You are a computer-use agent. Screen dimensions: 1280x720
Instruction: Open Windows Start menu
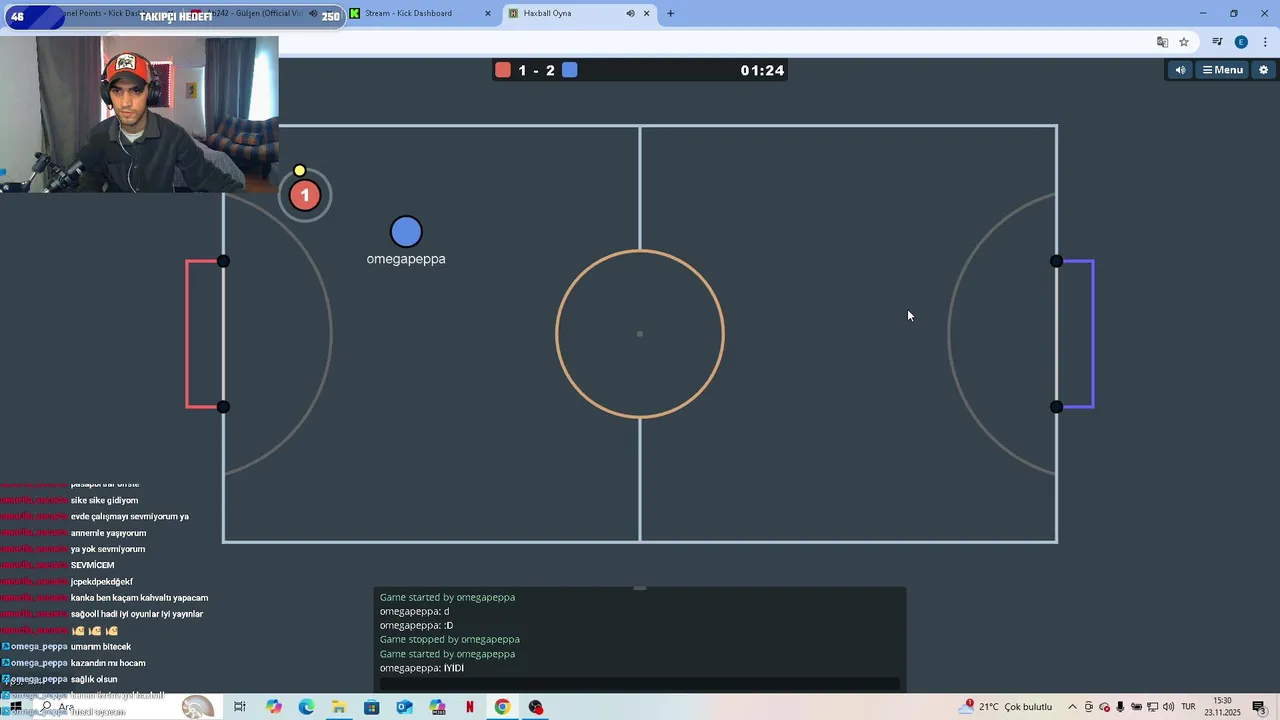[15, 707]
